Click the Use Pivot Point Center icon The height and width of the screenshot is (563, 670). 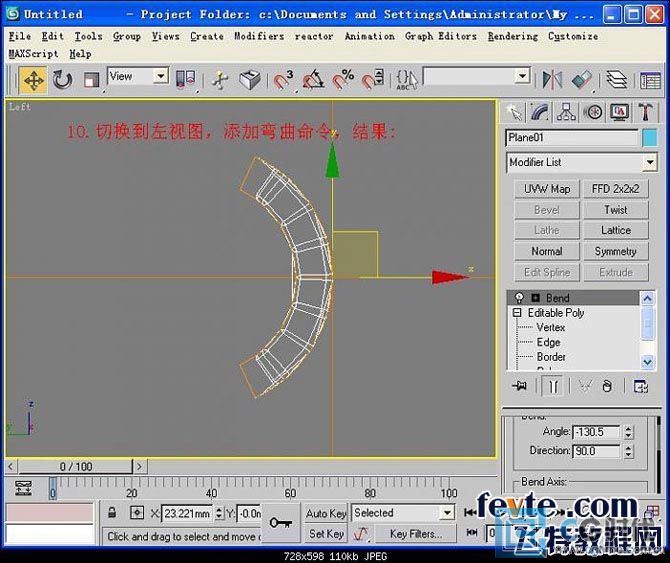186,80
